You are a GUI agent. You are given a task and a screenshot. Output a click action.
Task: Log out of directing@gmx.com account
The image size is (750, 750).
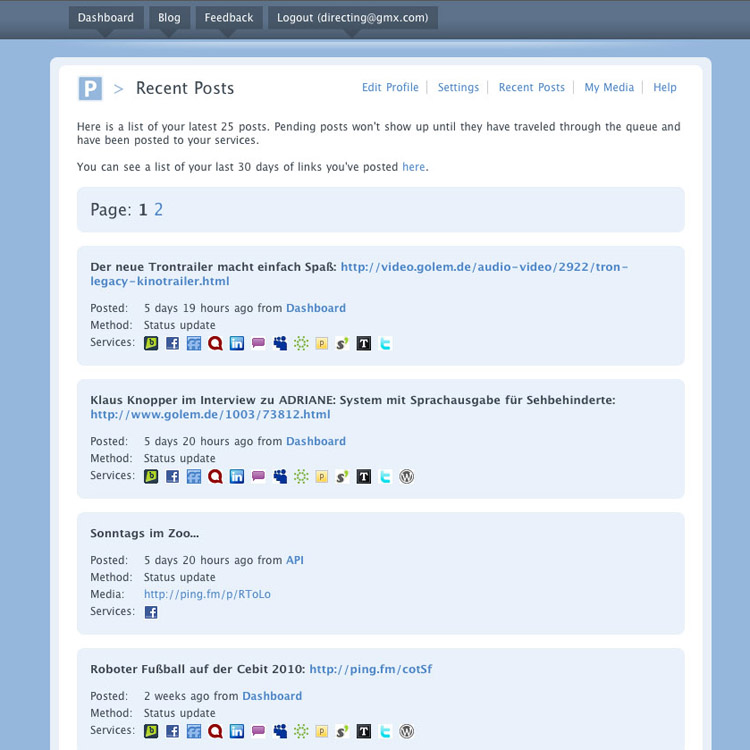[352, 18]
